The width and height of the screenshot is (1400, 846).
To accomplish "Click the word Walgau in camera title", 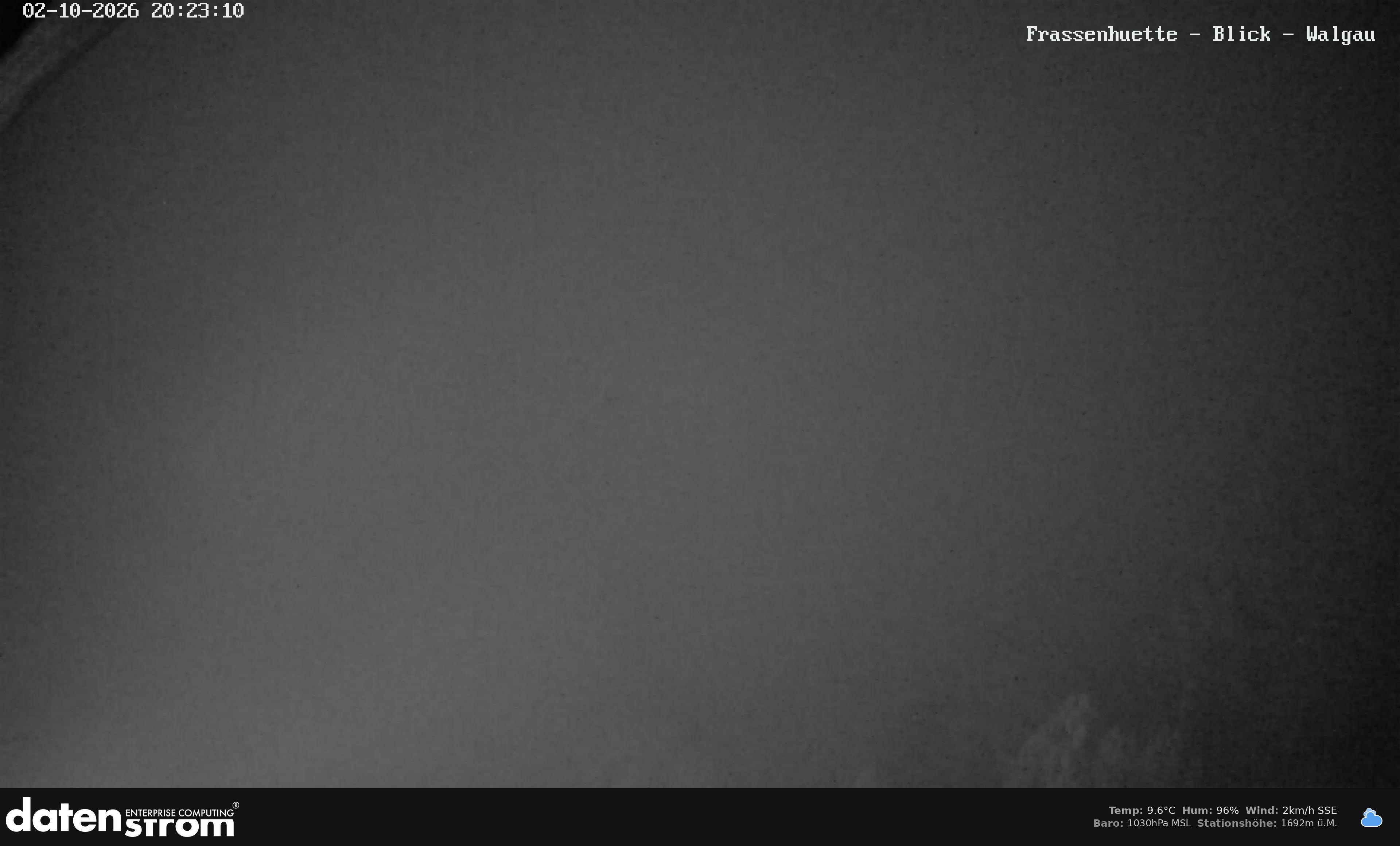I will pos(1340,35).
